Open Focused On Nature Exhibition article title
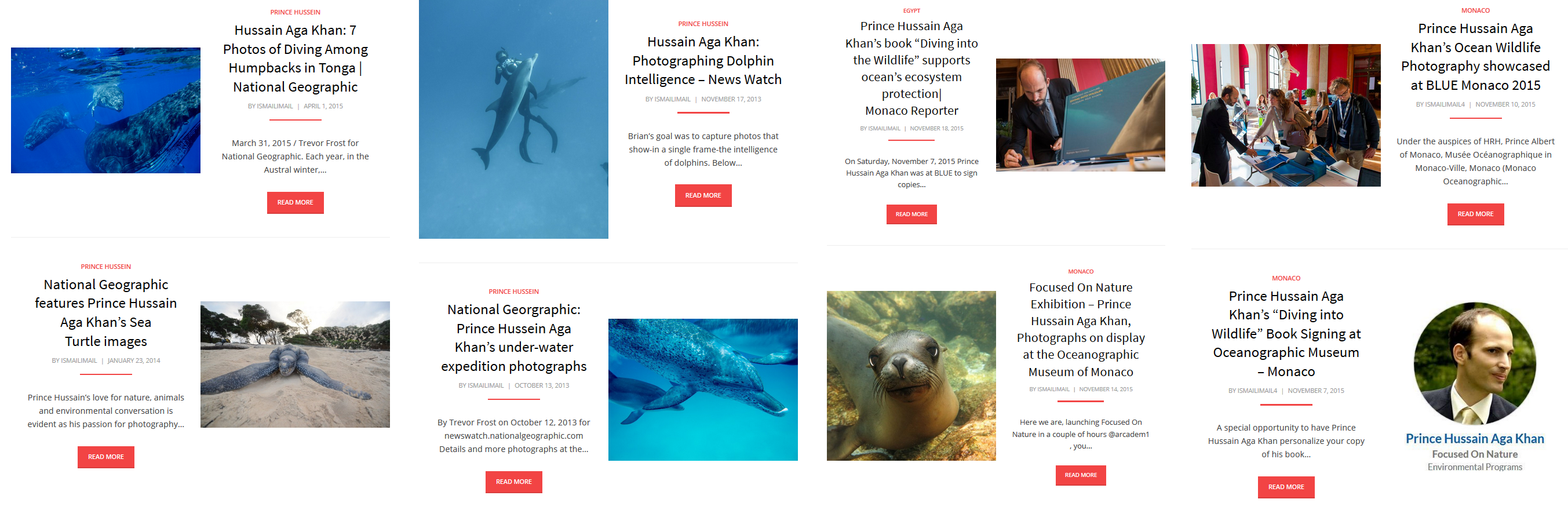This screenshot has height=510, width=1568. (x=1081, y=329)
